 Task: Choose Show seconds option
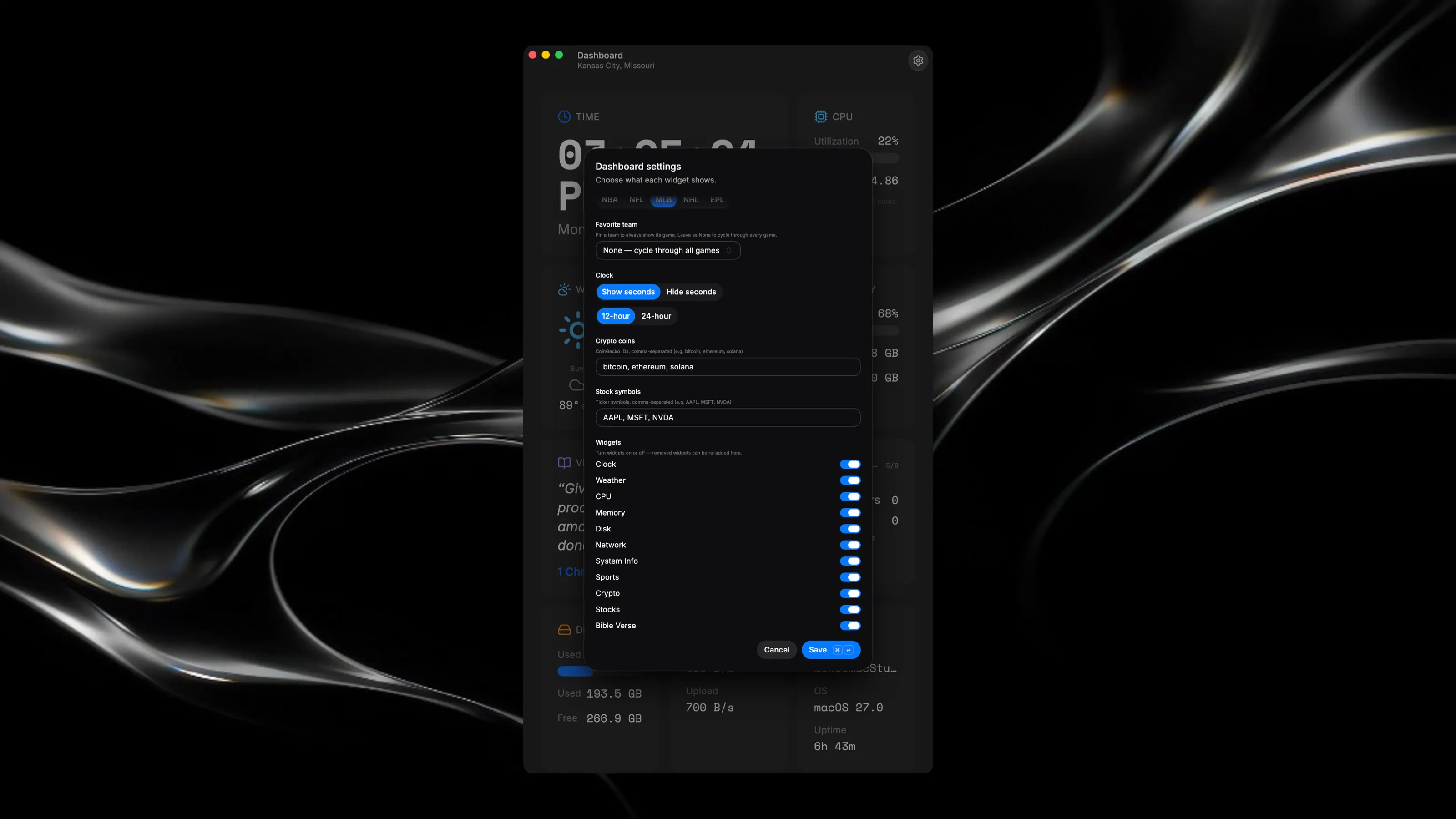pos(628,292)
